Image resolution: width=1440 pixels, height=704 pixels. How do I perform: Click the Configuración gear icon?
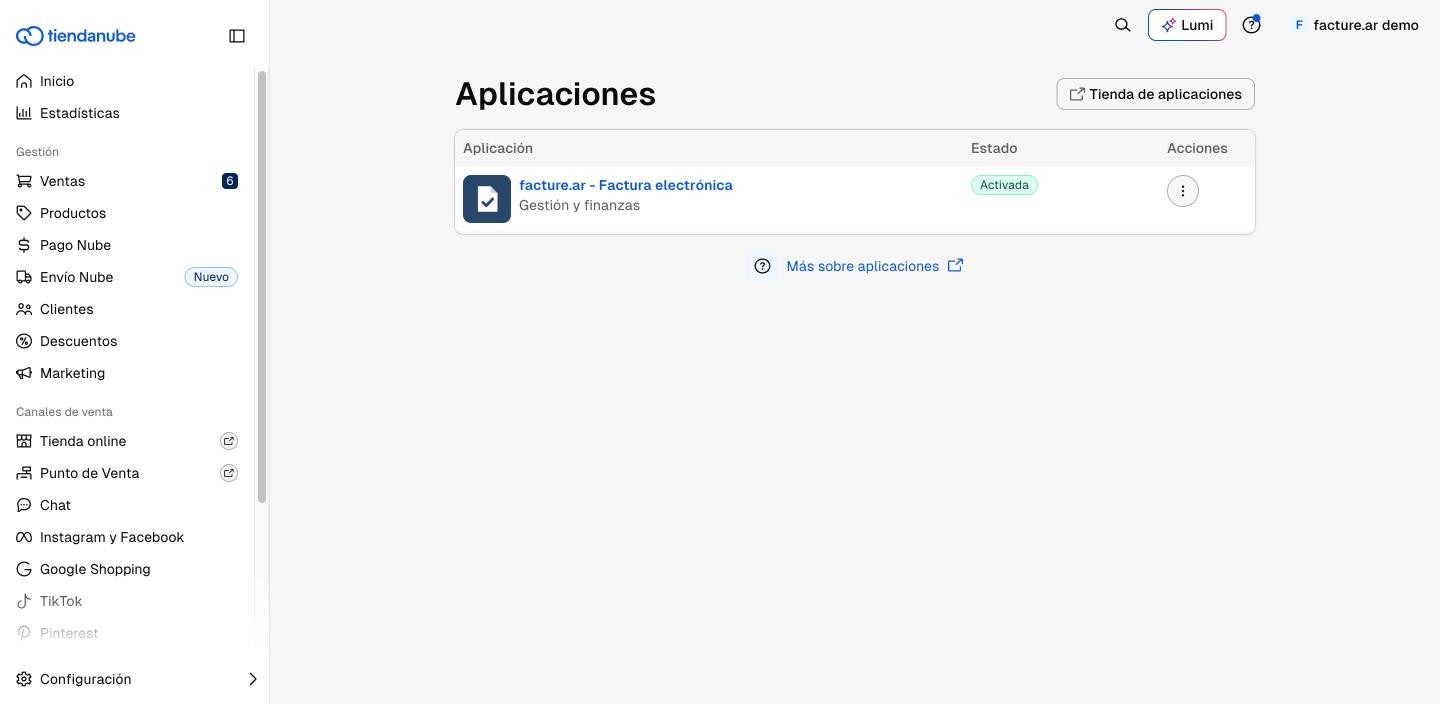click(24, 679)
